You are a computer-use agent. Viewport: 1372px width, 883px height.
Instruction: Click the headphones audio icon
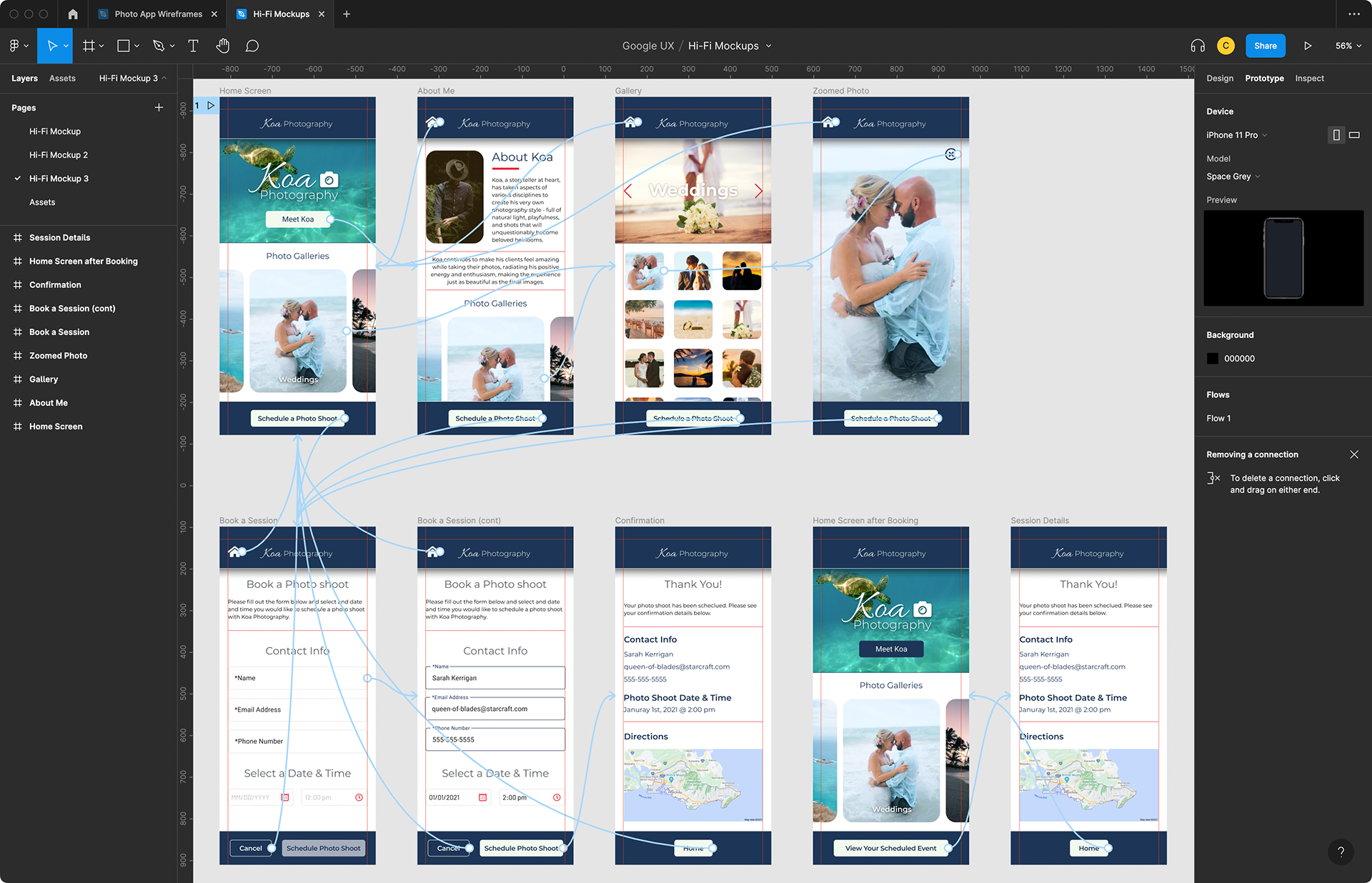[1198, 46]
